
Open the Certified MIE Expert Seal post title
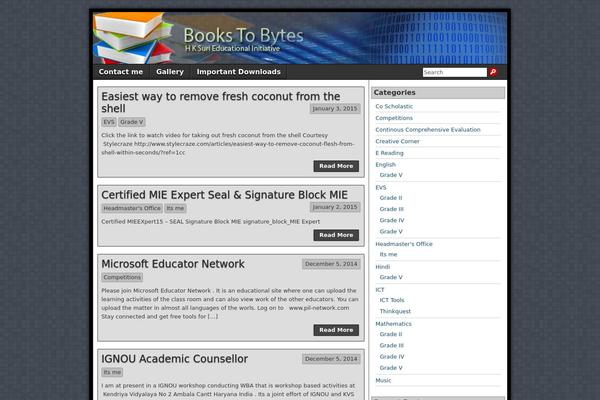coord(225,195)
